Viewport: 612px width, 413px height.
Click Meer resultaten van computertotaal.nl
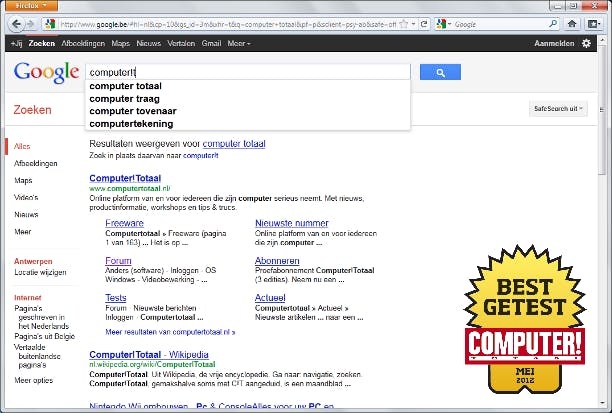tap(170, 332)
